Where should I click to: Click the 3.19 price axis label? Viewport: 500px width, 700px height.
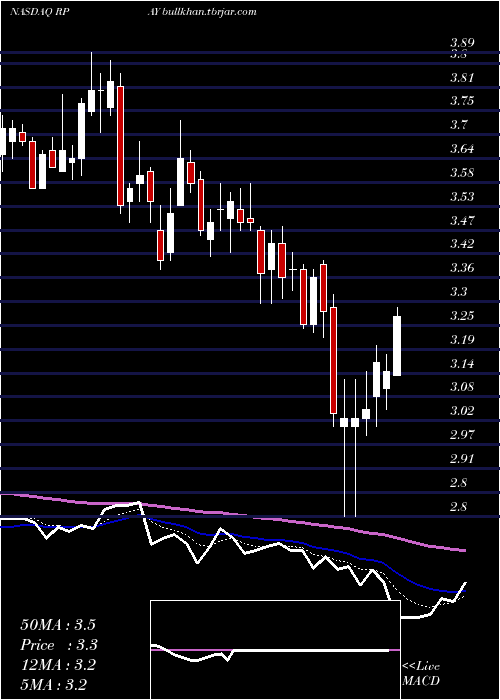point(462,340)
